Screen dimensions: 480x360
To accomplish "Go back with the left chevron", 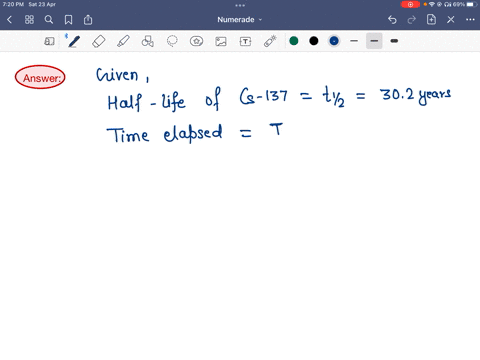I will coord(9,20).
